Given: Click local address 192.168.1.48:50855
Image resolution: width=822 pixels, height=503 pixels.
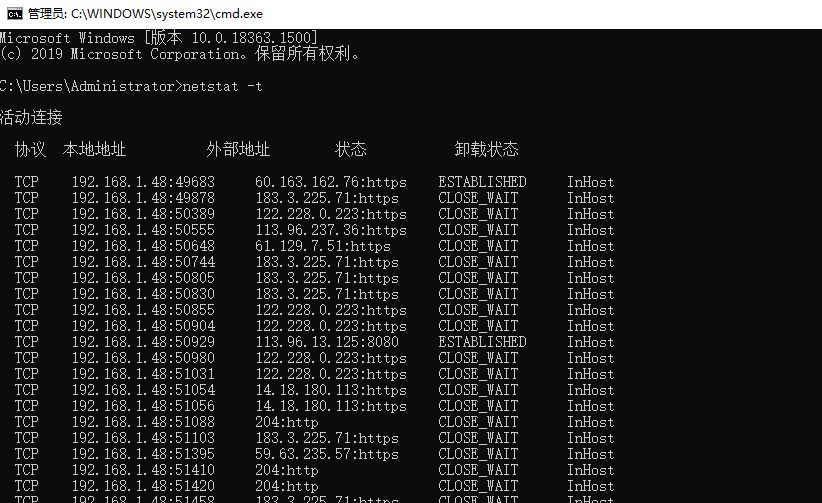Looking at the screenshot, I should click(x=143, y=310).
